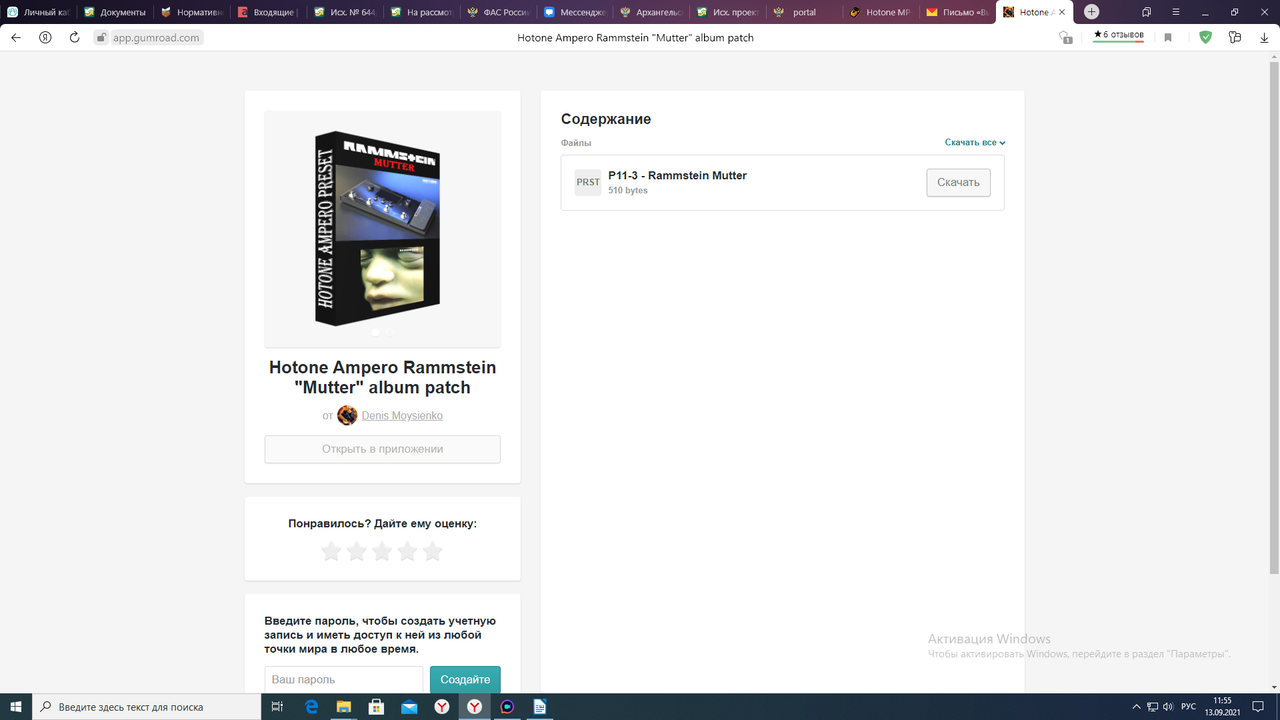Switch to the Исх. № 644 tab
This screenshot has height=720, width=1280.
pos(344,12)
